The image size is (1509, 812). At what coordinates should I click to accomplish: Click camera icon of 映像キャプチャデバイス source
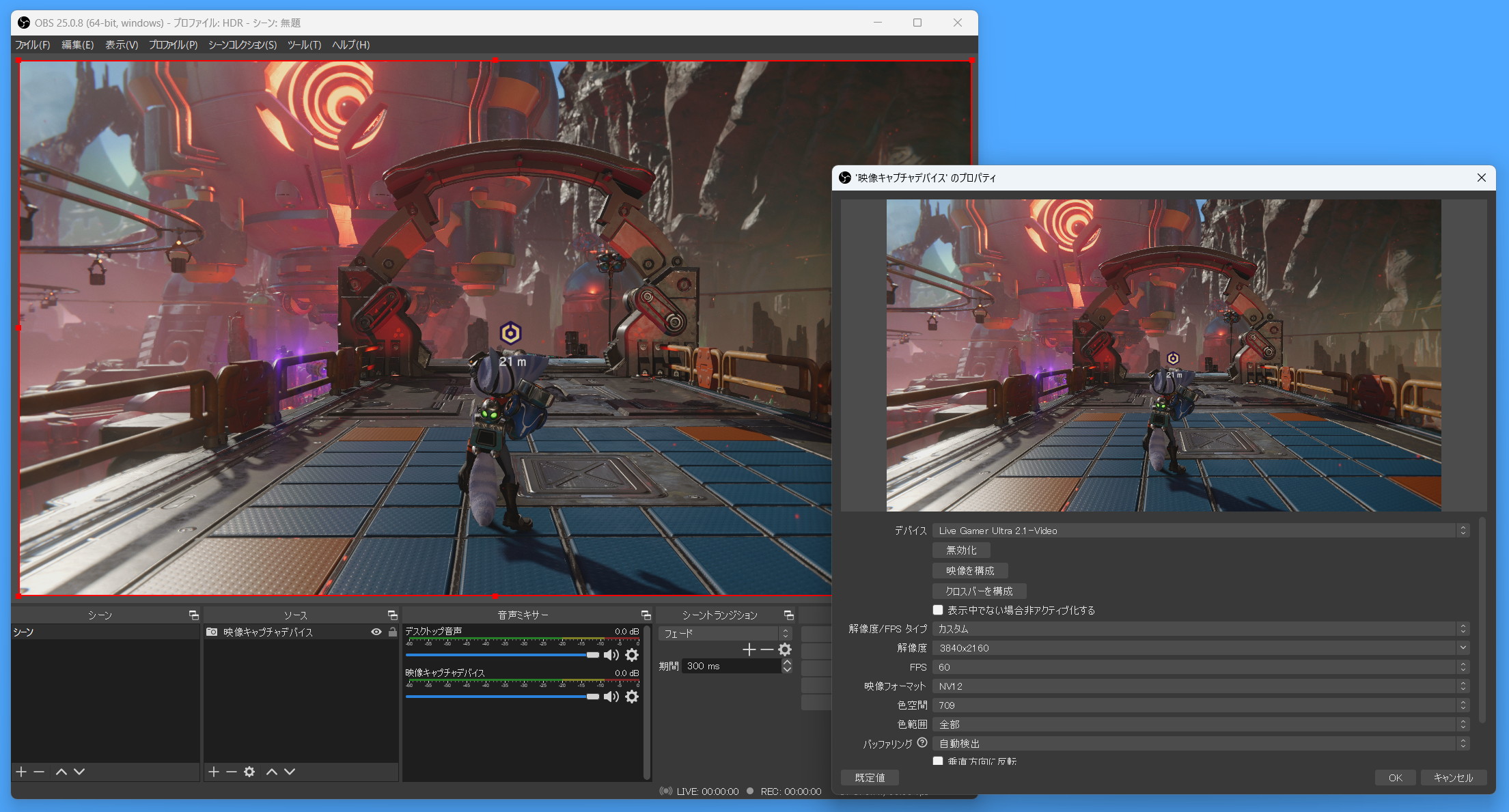pyautogui.click(x=212, y=632)
